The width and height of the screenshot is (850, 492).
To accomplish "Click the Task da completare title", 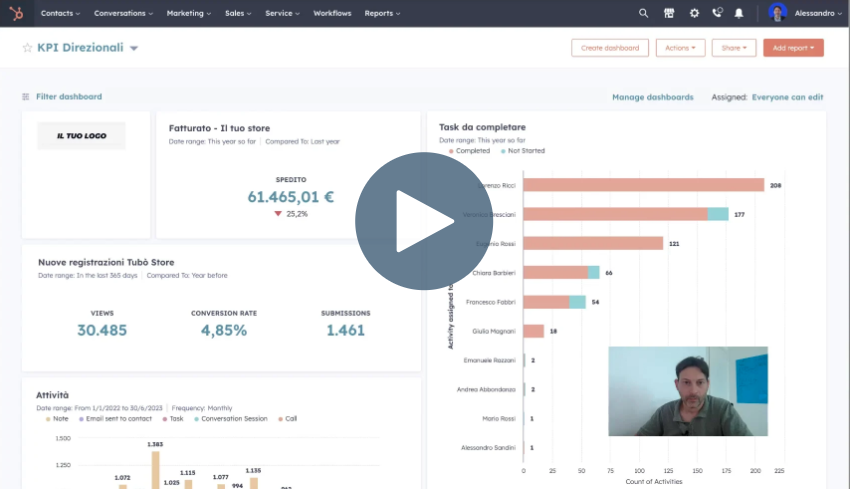I will [x=482, y=127].
